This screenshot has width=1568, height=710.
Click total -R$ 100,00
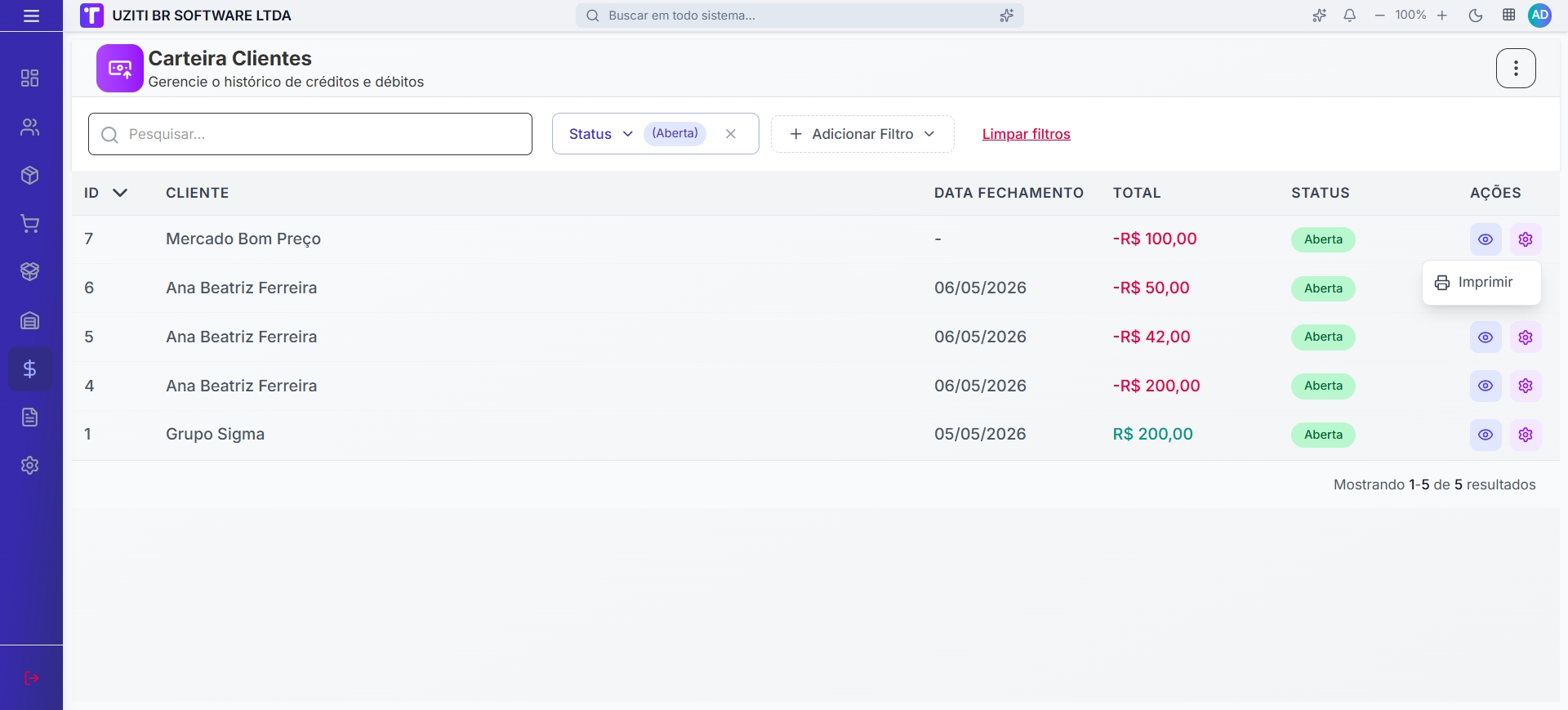[x=1155, y=239]
